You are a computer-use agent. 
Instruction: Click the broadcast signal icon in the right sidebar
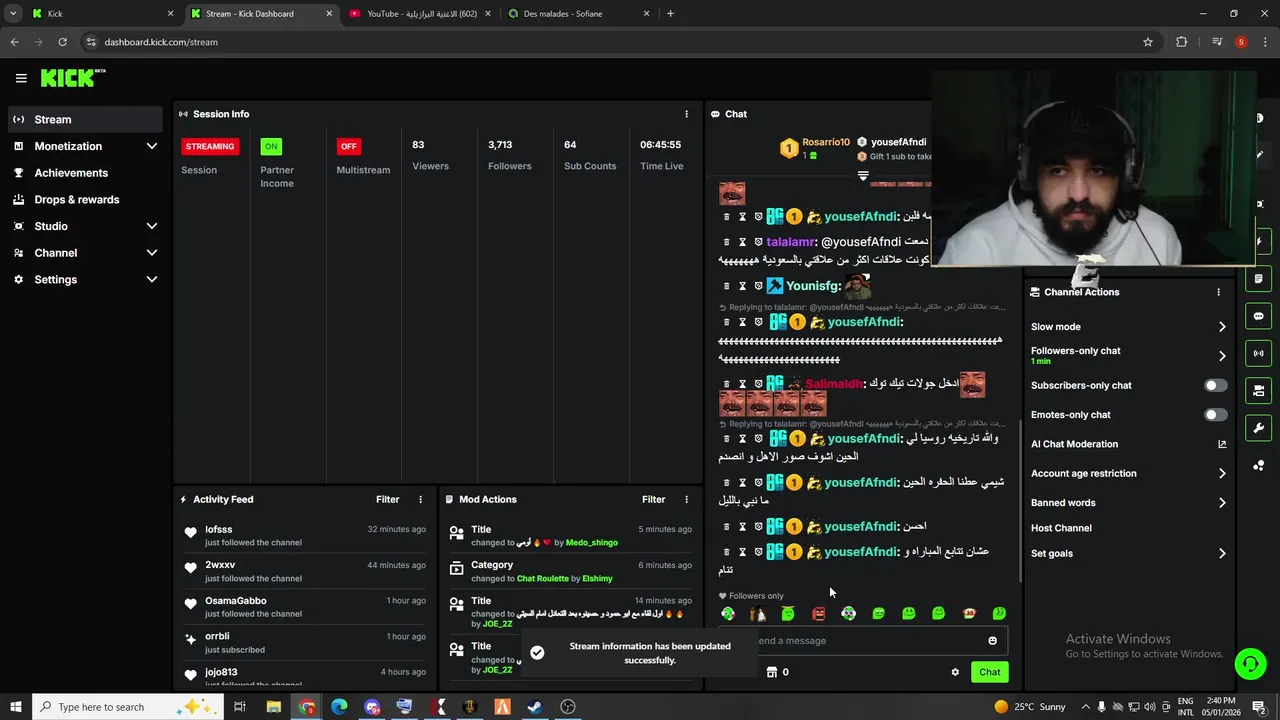pyautogui.click(x=1258, y=353)
